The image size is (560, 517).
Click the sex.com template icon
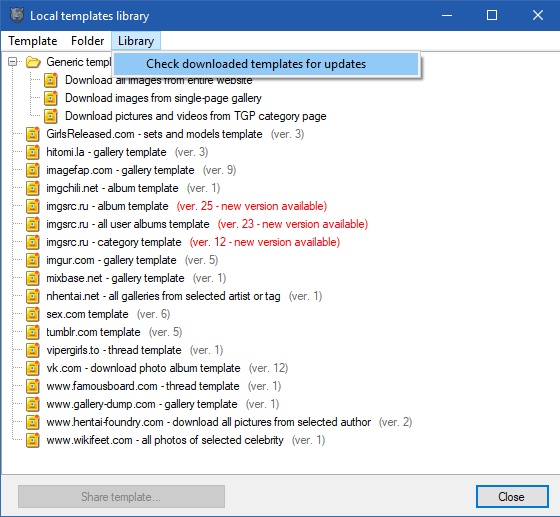(x=32, y=314)
